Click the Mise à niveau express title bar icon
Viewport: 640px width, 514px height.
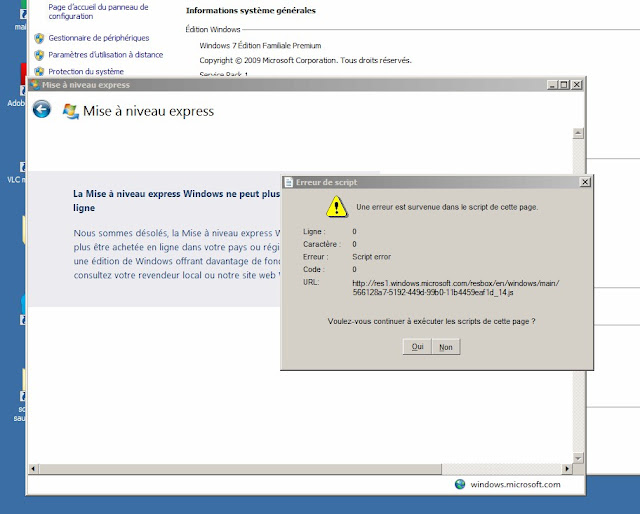[35, 85]
